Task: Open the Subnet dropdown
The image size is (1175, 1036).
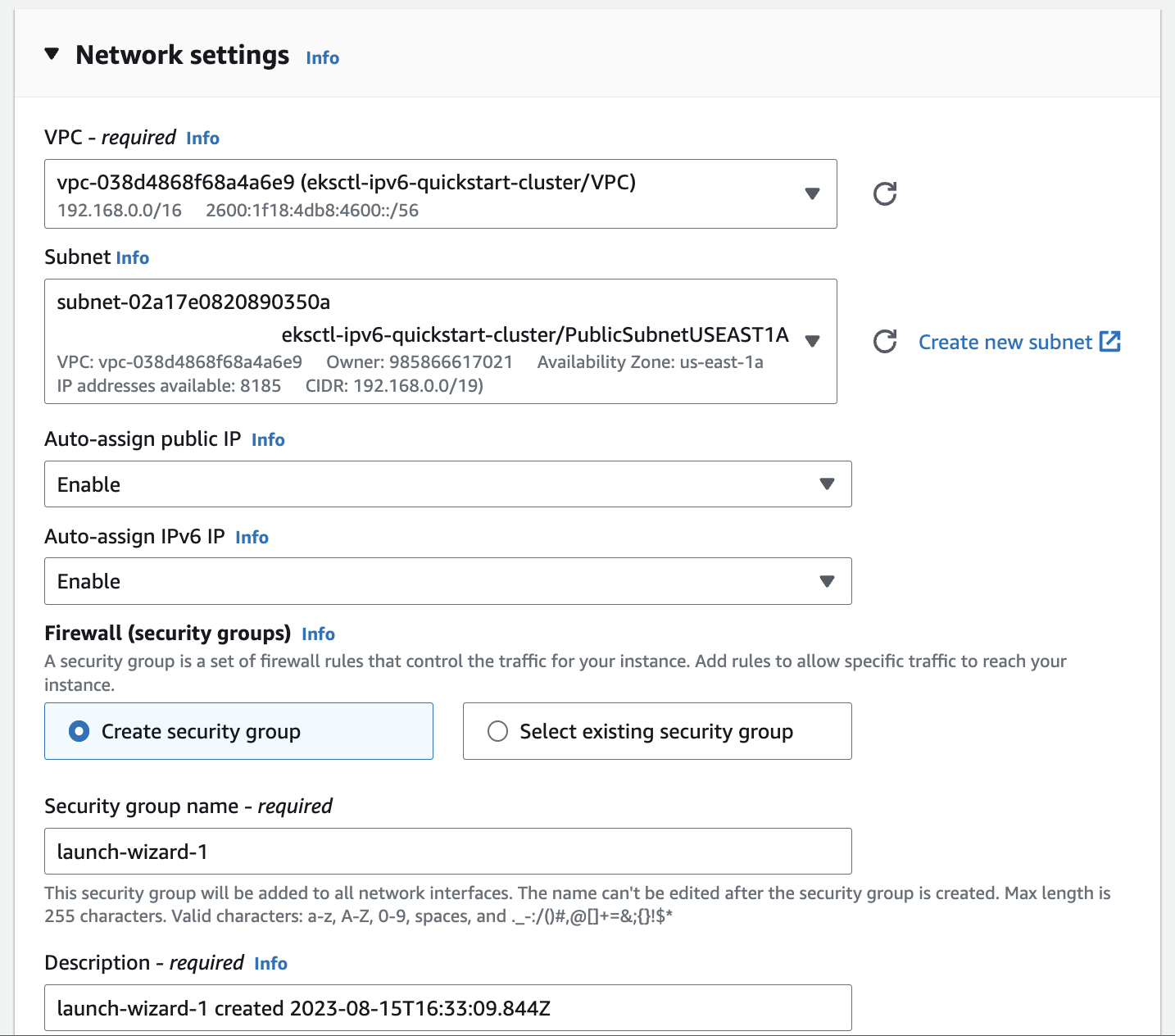Action: pos(441,341)
